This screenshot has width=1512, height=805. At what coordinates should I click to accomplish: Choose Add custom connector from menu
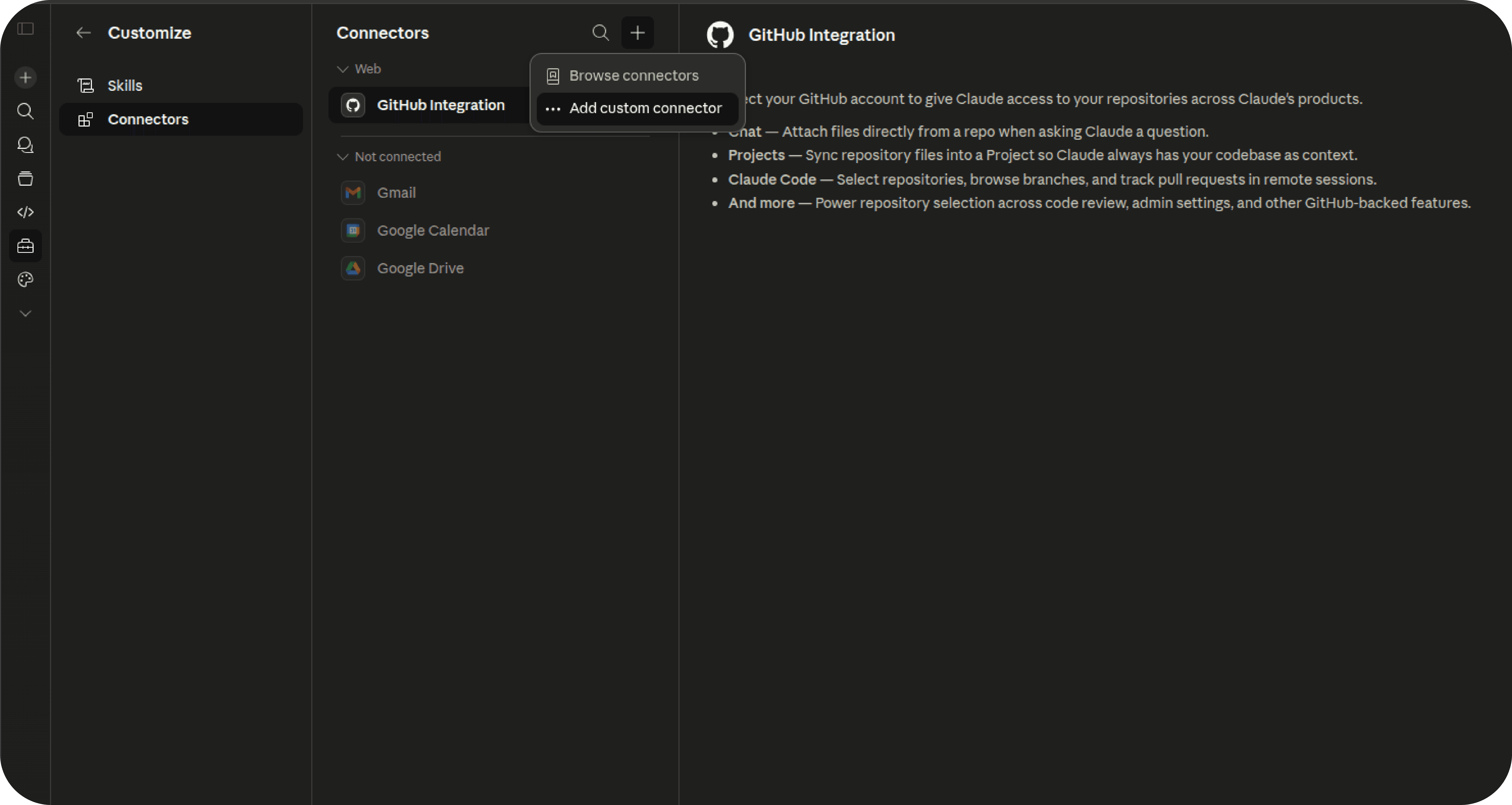click(x=637, y=109)
